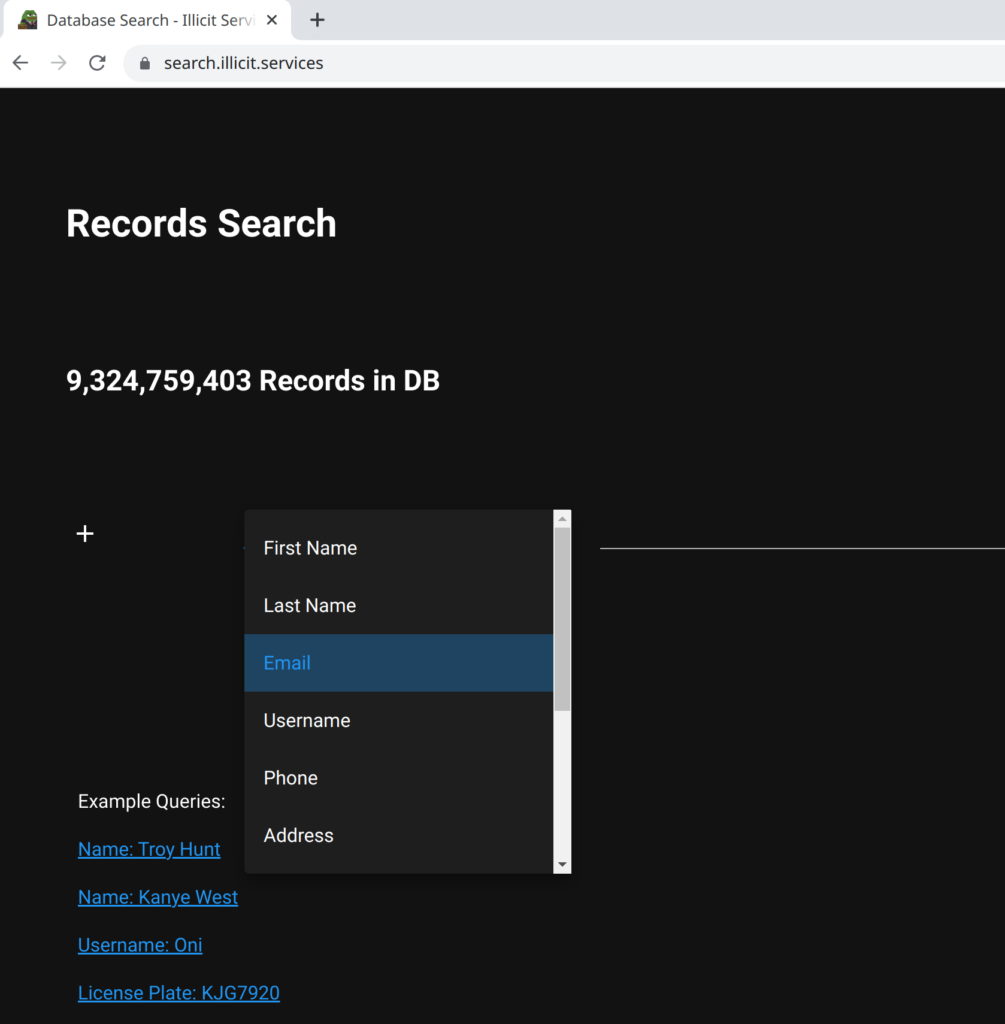Open the Troy Hunt example query
The image size is (1005, 1024).
tap(148, 848)
